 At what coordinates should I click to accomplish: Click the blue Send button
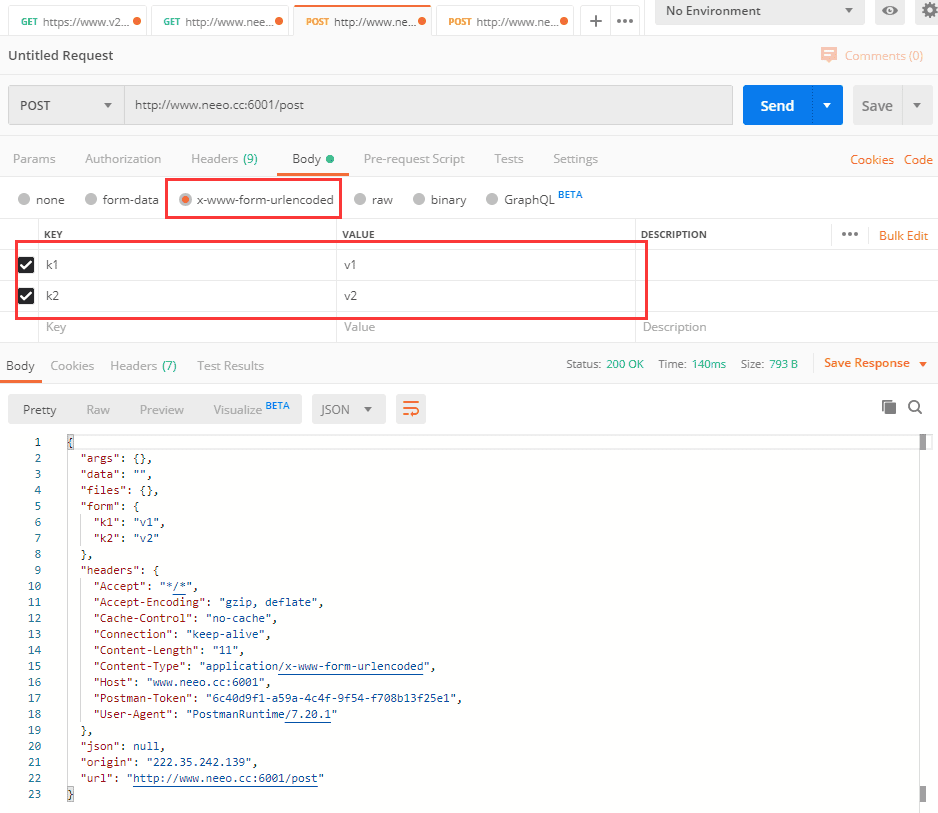[x=777, y=105]
